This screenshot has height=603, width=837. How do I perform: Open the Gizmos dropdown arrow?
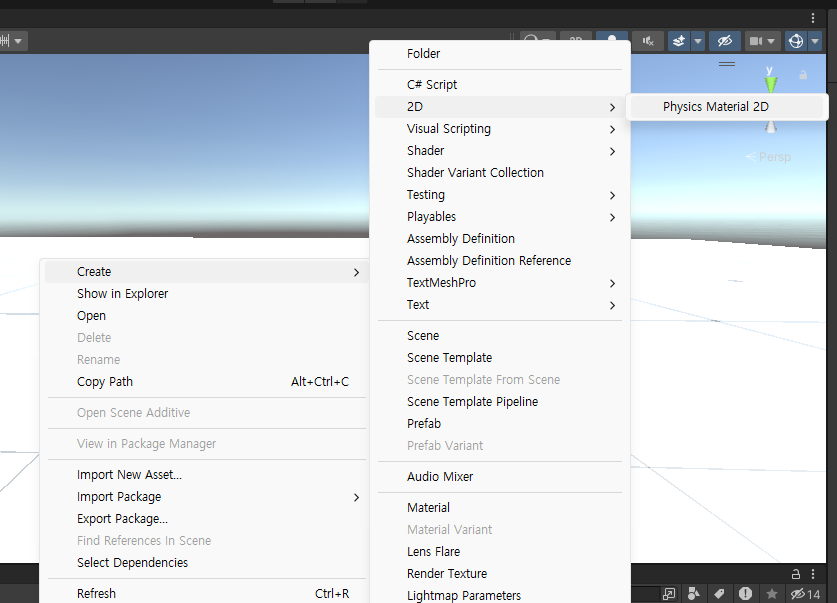point(815,41)
